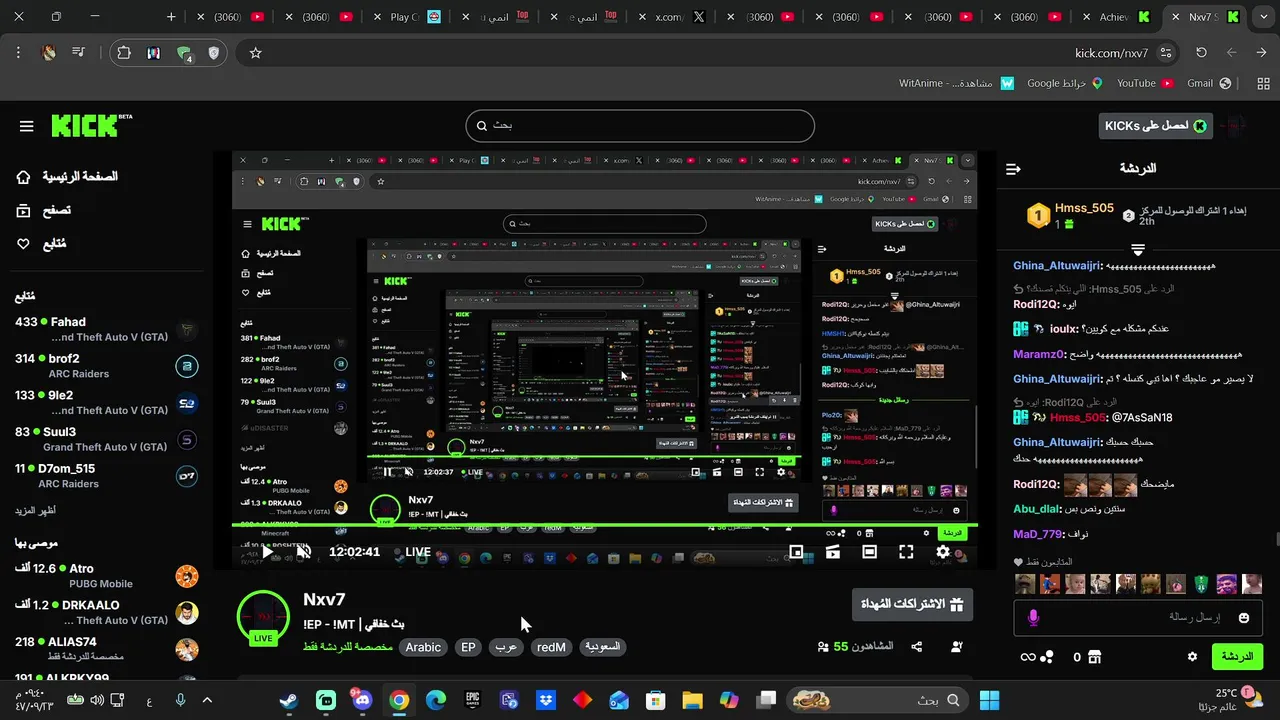Click Hmss_505 top gifter entry
The image size is (1280, 720).
pyautogui.click(x=1070, y=215)
